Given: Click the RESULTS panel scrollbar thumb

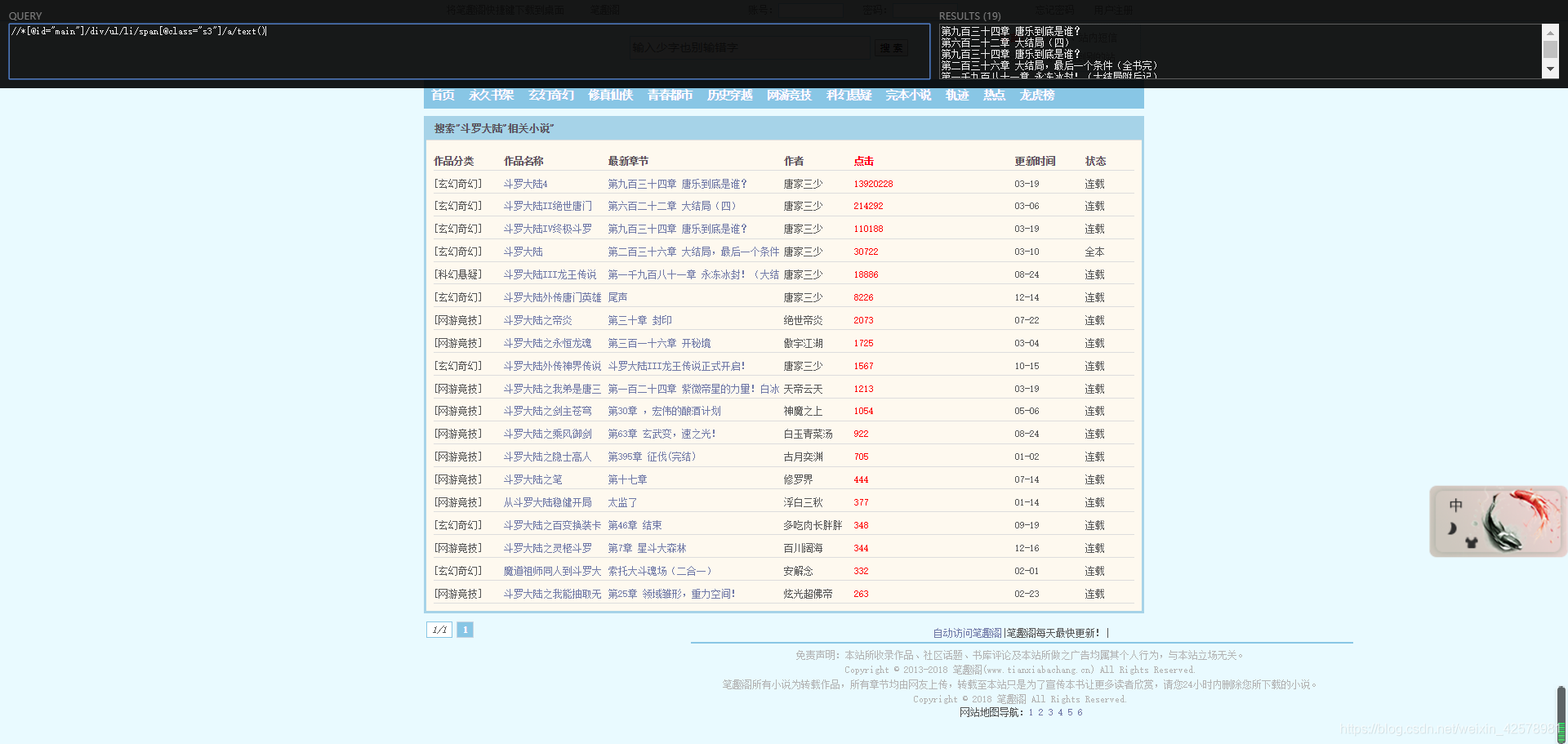Looking at the screenshot, I should point(1550,49).
